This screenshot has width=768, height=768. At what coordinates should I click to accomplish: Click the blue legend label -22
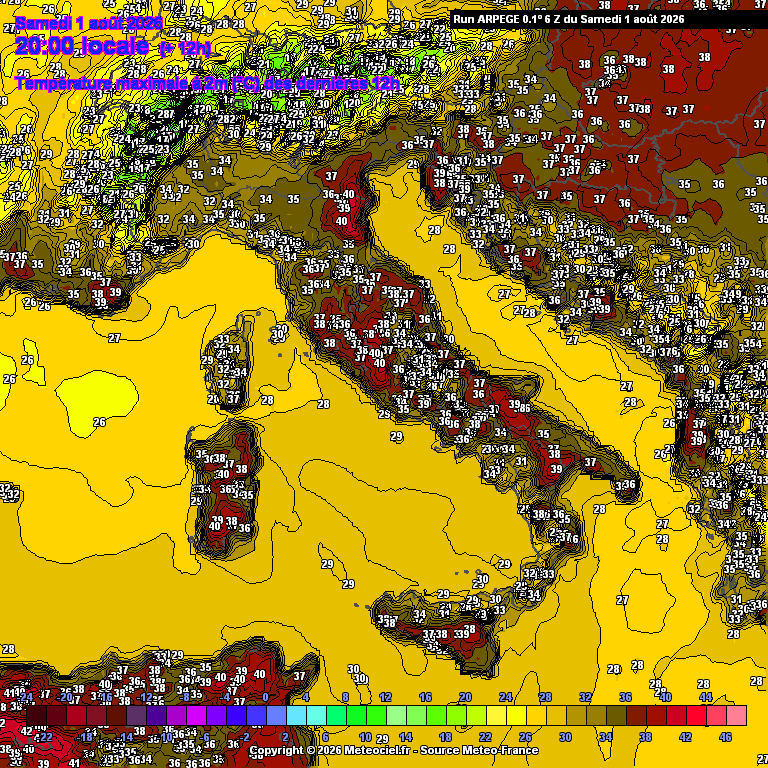point(45,737)
